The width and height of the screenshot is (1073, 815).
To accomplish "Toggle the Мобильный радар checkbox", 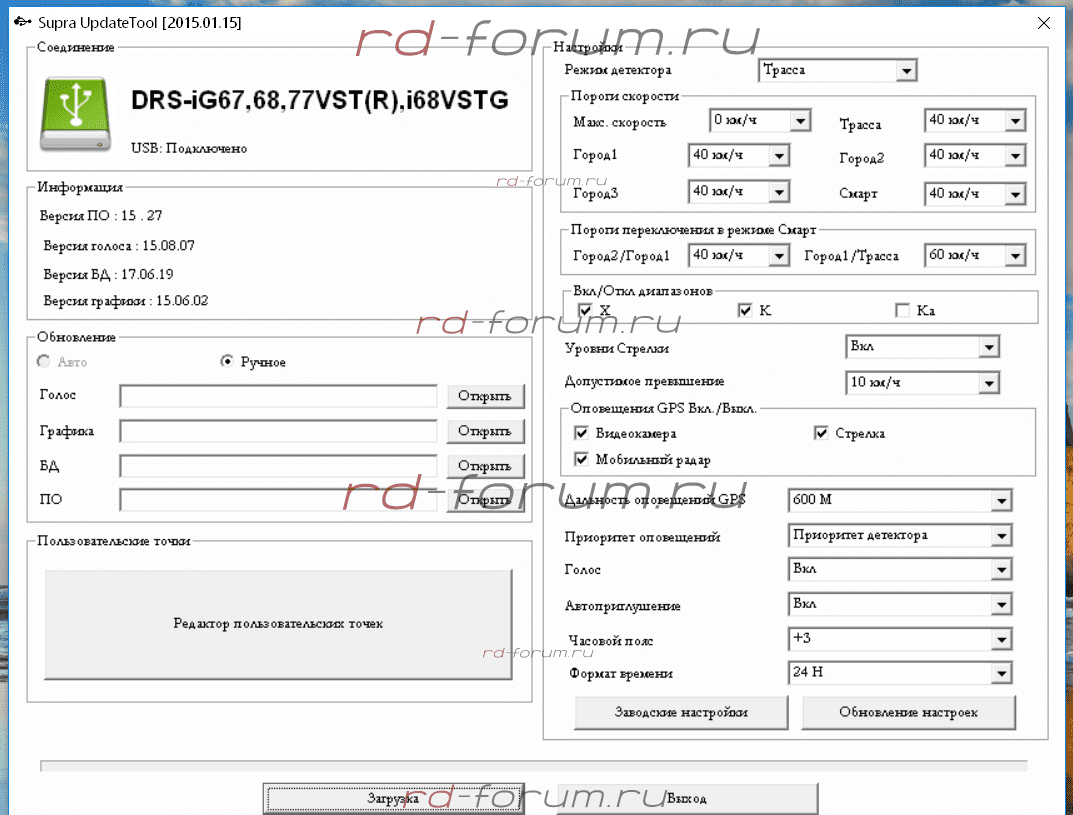I will (582, 458).
